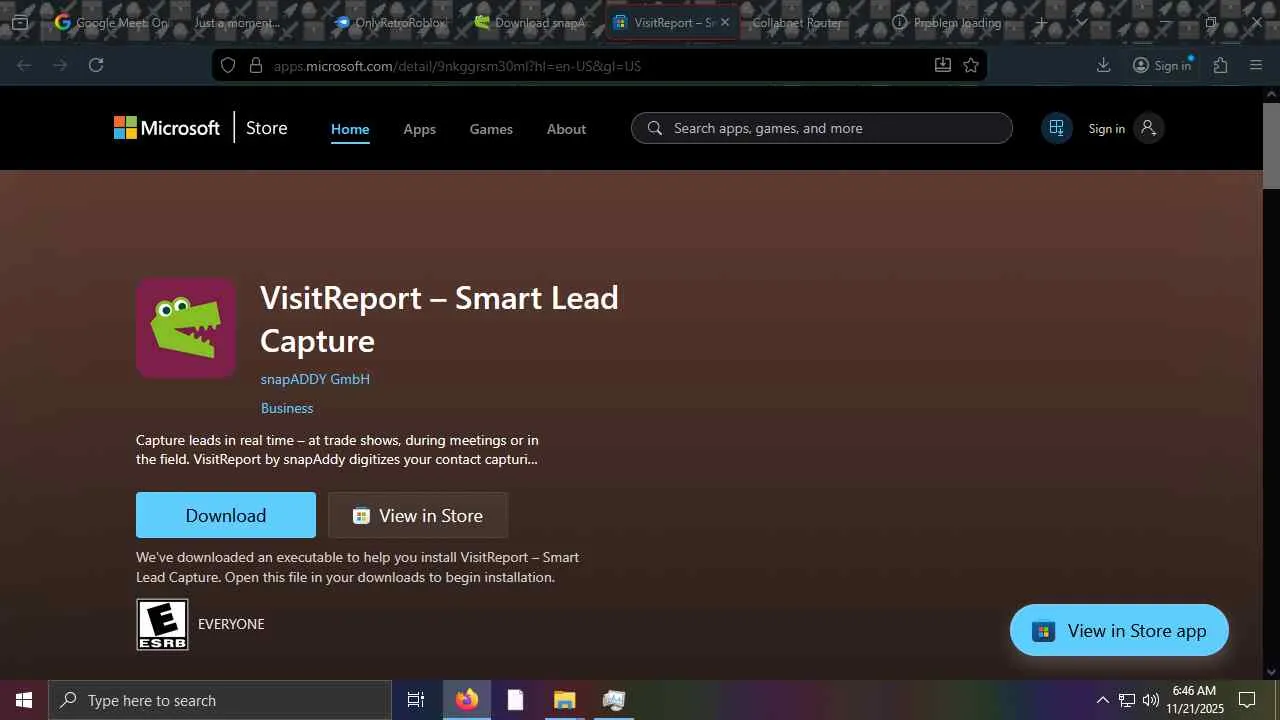This screenshot has width=1280, height=720.
Task: Open the Windows Start menu
Action: click(24, 700)
